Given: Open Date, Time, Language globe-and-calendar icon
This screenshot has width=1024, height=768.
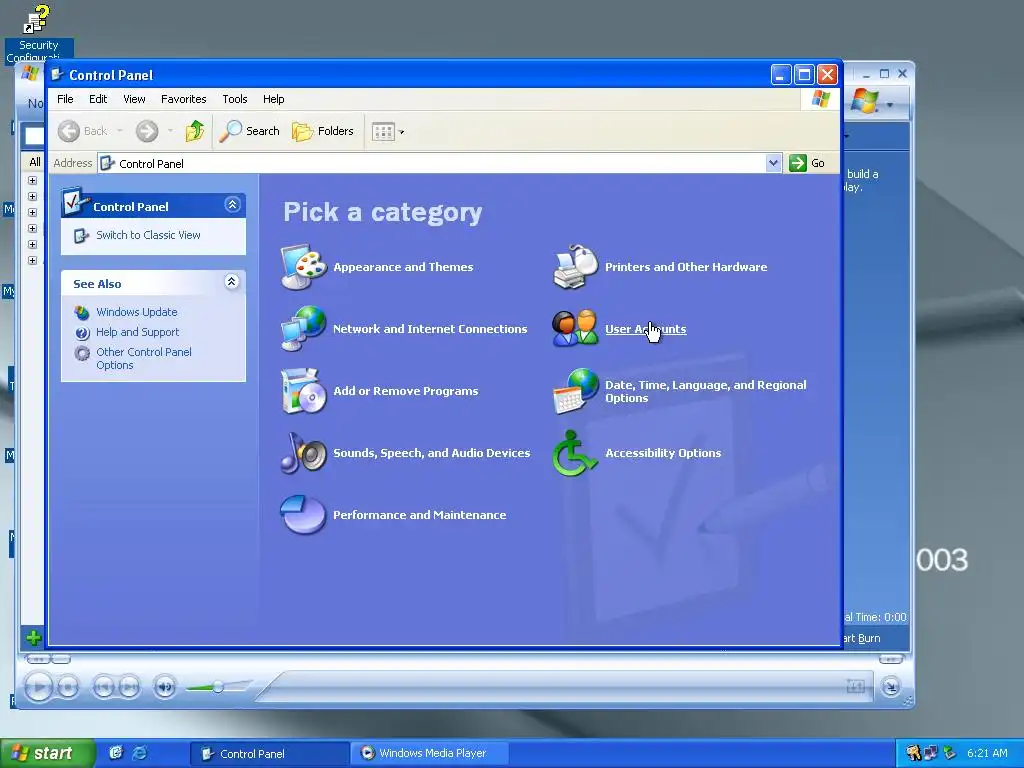Looking at the screenshot, I should pos(575,391).
